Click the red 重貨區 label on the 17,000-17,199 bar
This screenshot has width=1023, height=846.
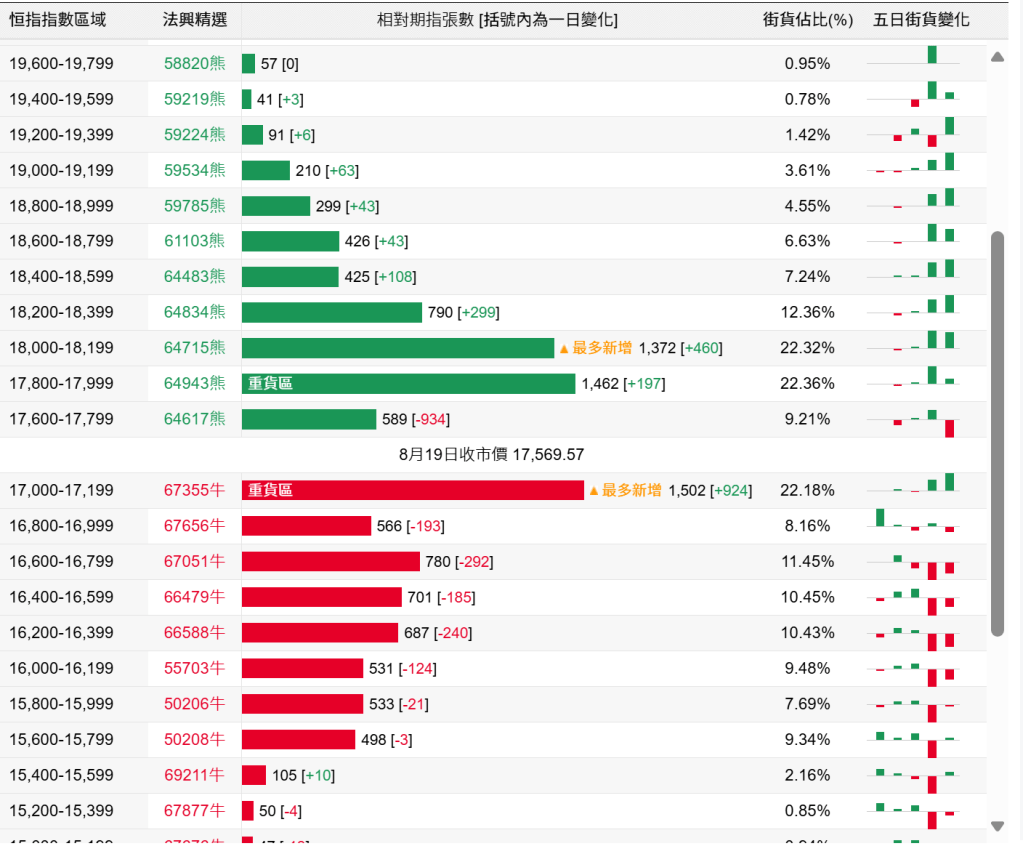[271, 490]
